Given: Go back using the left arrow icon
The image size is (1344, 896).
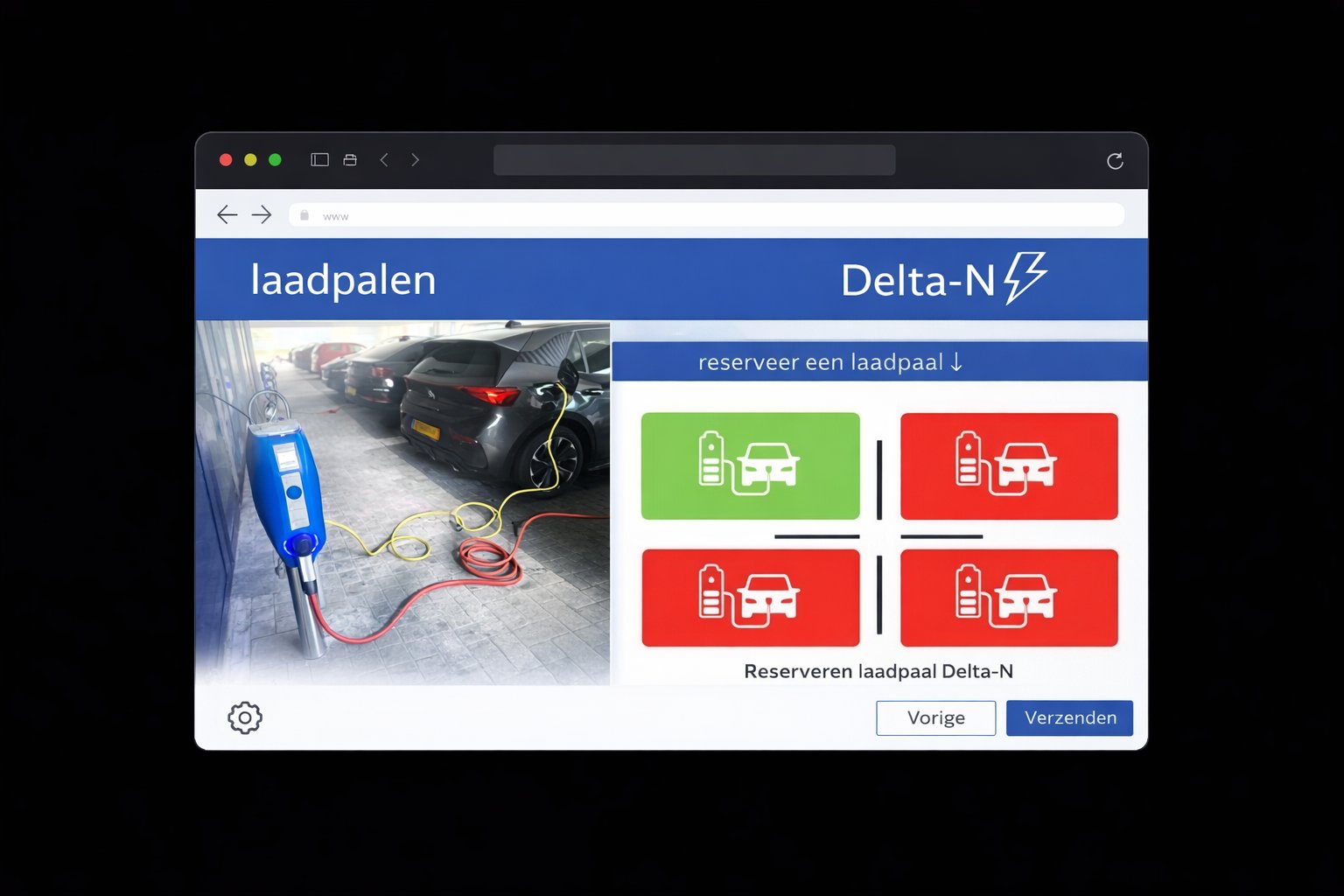Looking at the screenshot, I should click(x=227, y=214).
